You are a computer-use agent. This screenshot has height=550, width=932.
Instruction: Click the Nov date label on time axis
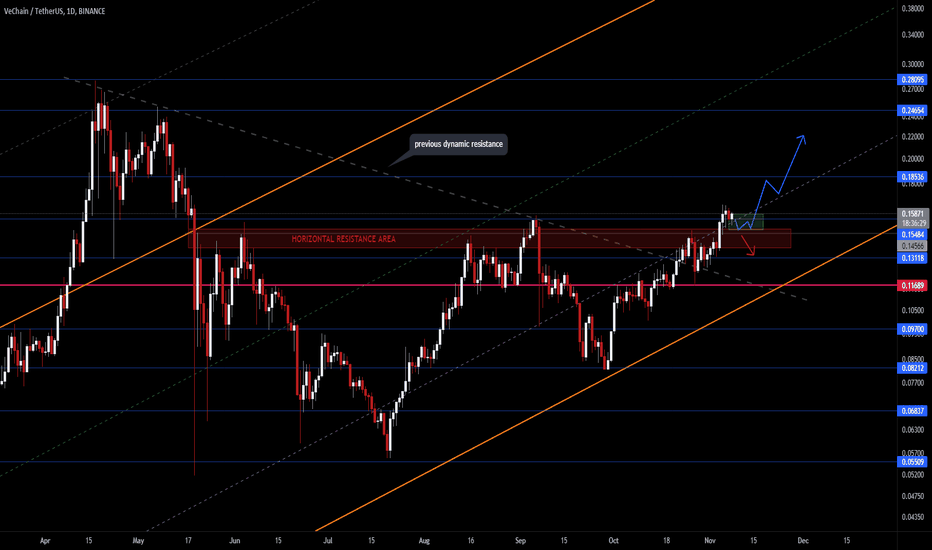pos(710,540)
